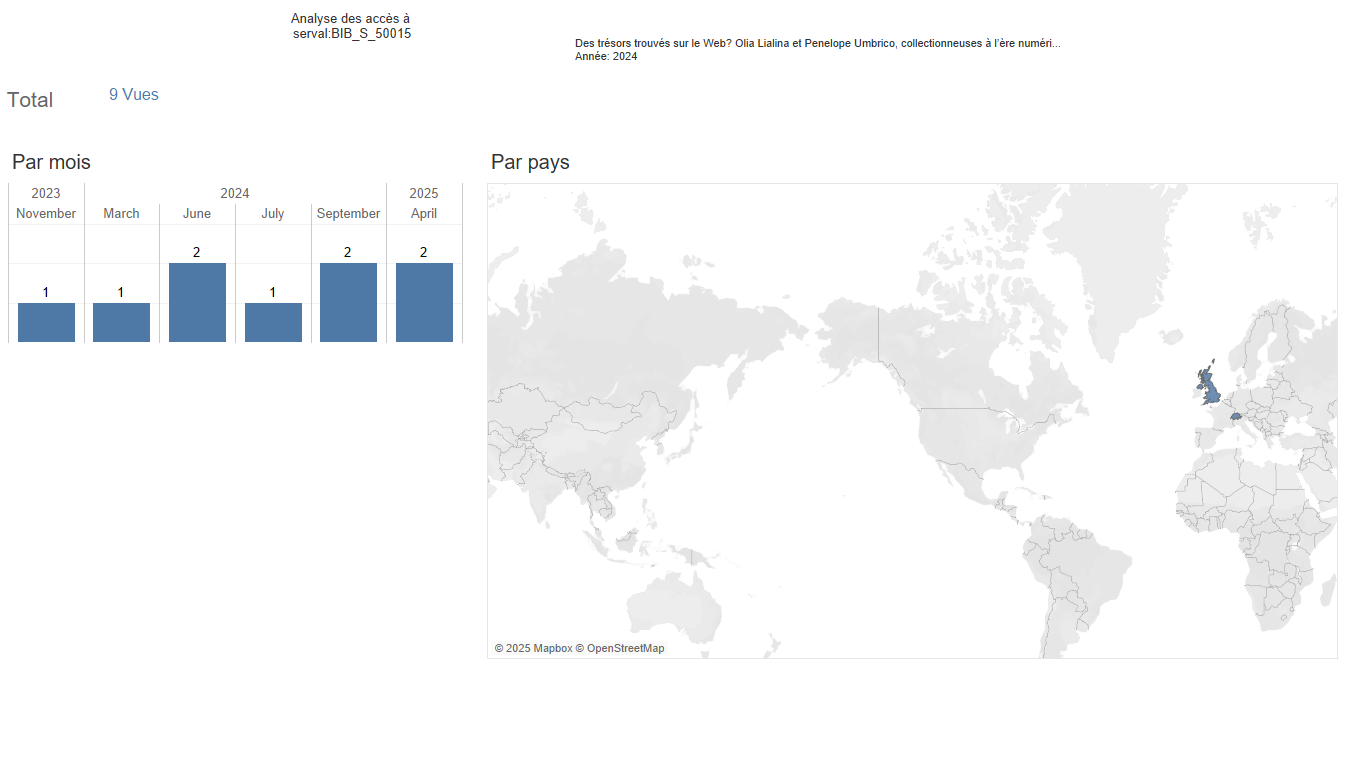This screenshot has width=1366, height=768.
Task: Select the March 2024 bar
Action: coord(121,322)
